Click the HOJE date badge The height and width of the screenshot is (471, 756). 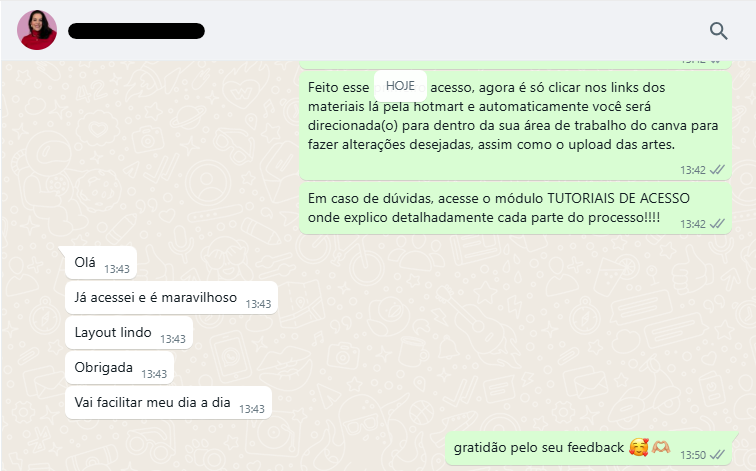coord(400,86)
